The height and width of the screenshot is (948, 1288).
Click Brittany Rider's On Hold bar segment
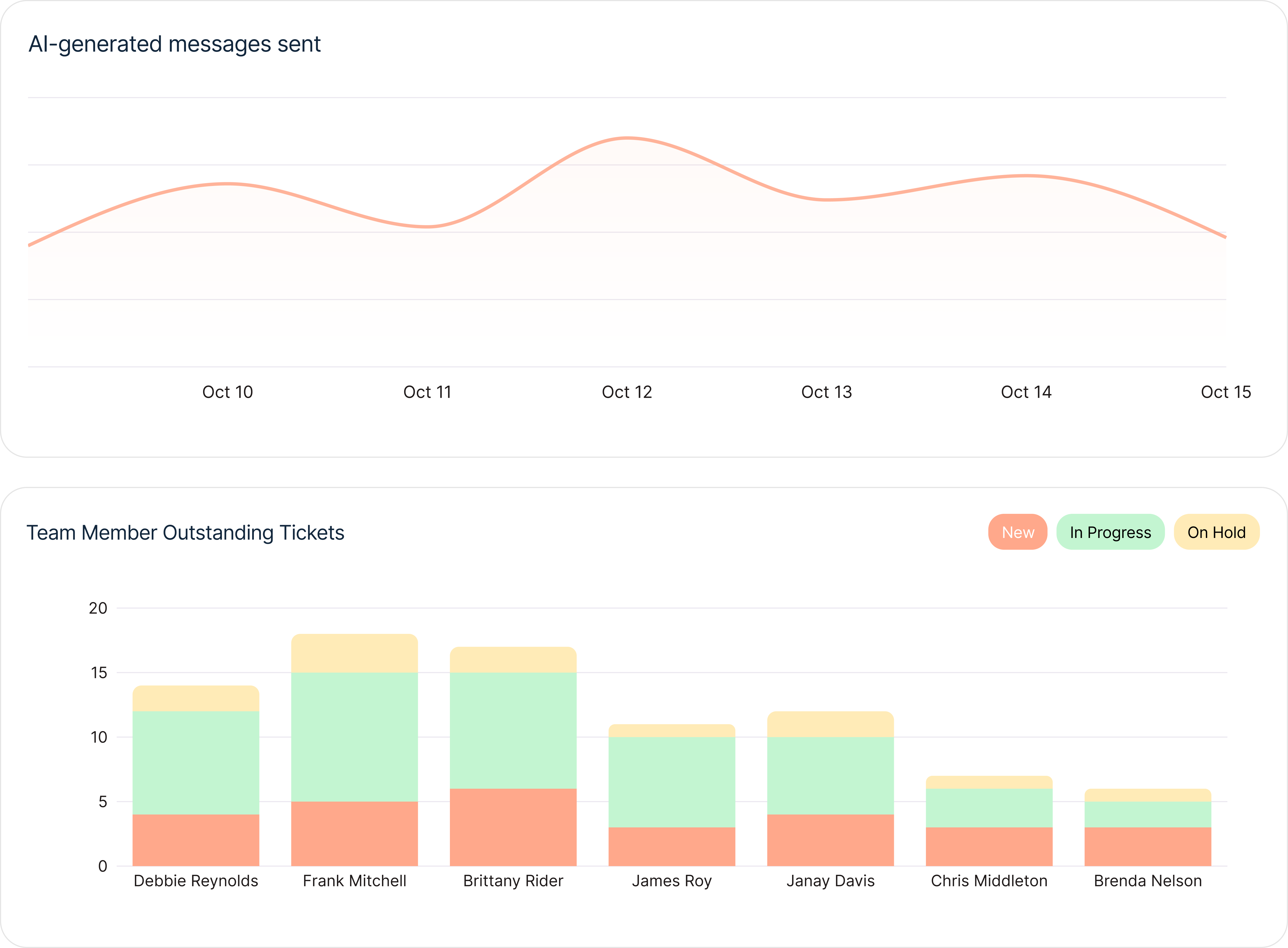point(512,660)
